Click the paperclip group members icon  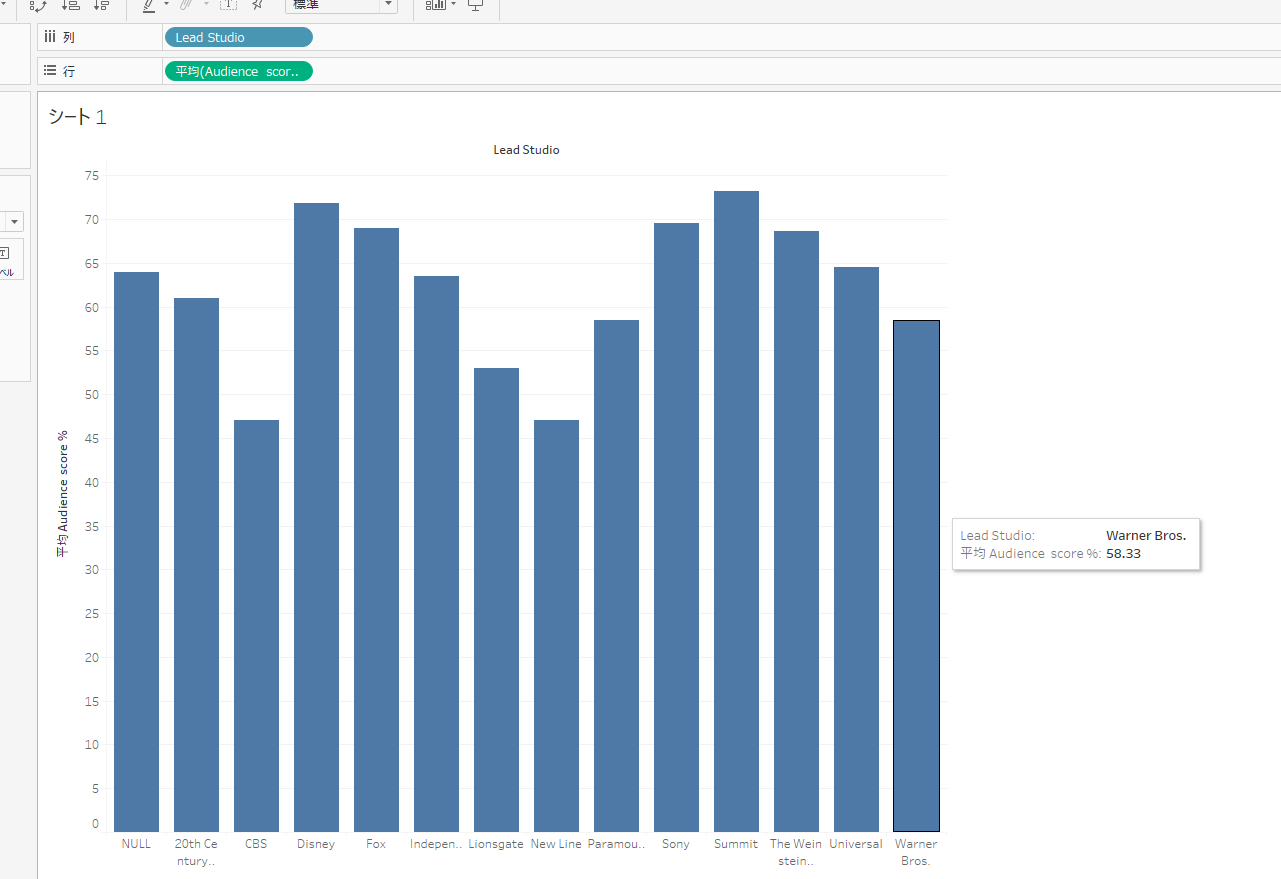pos(186,5)
